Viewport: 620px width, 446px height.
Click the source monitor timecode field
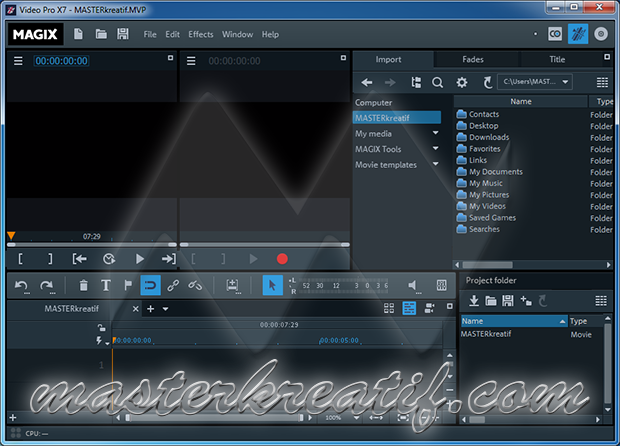(x=61, y=61)
